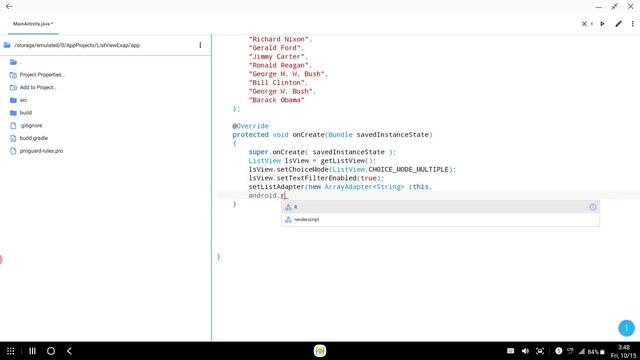Minimize the AIDE window
The height and width of the screenshot is (360, 640).
[x=599, y=7]
